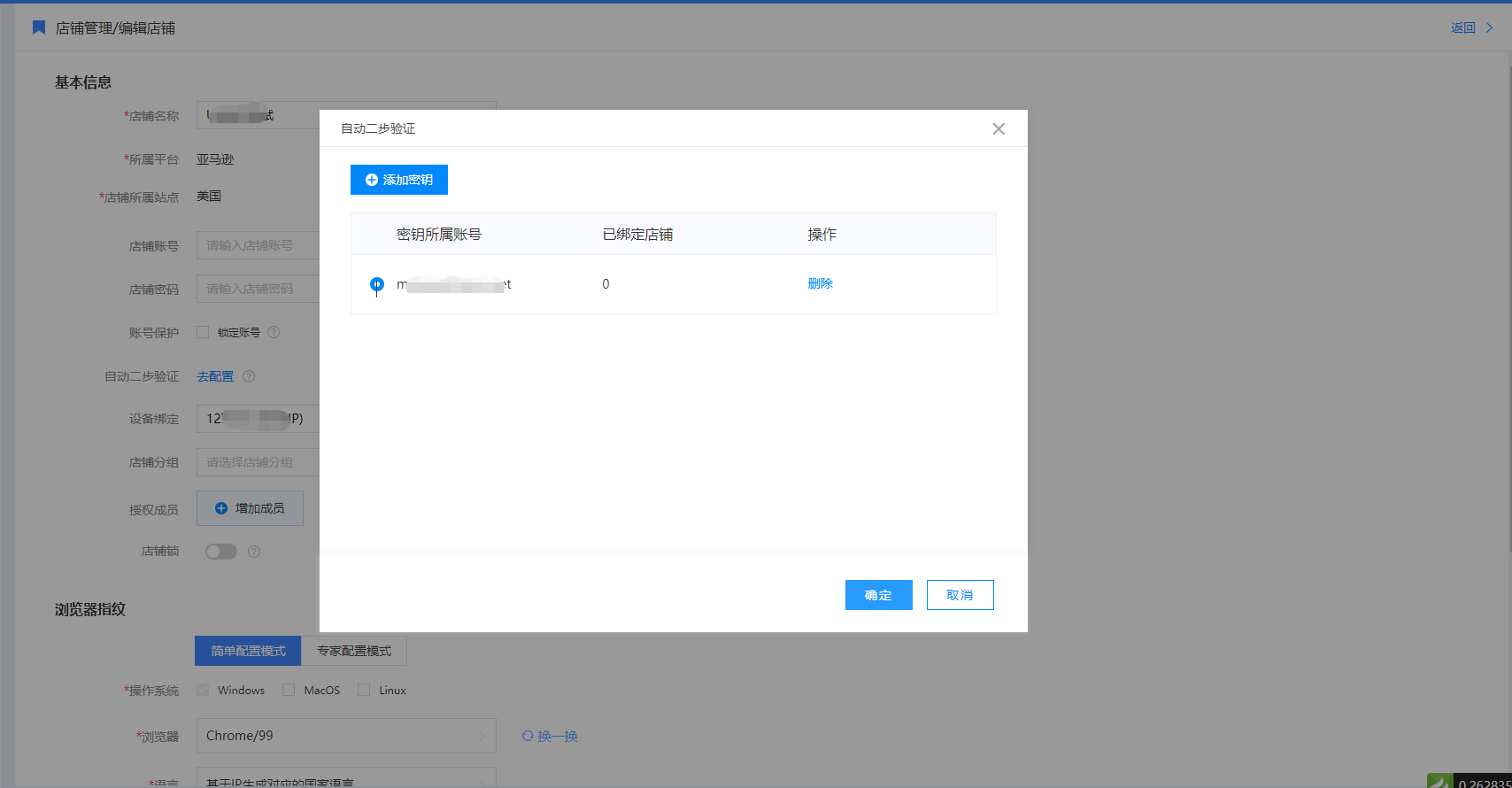Open the Chrome/99 browser dropdown

tap(345, 736)
